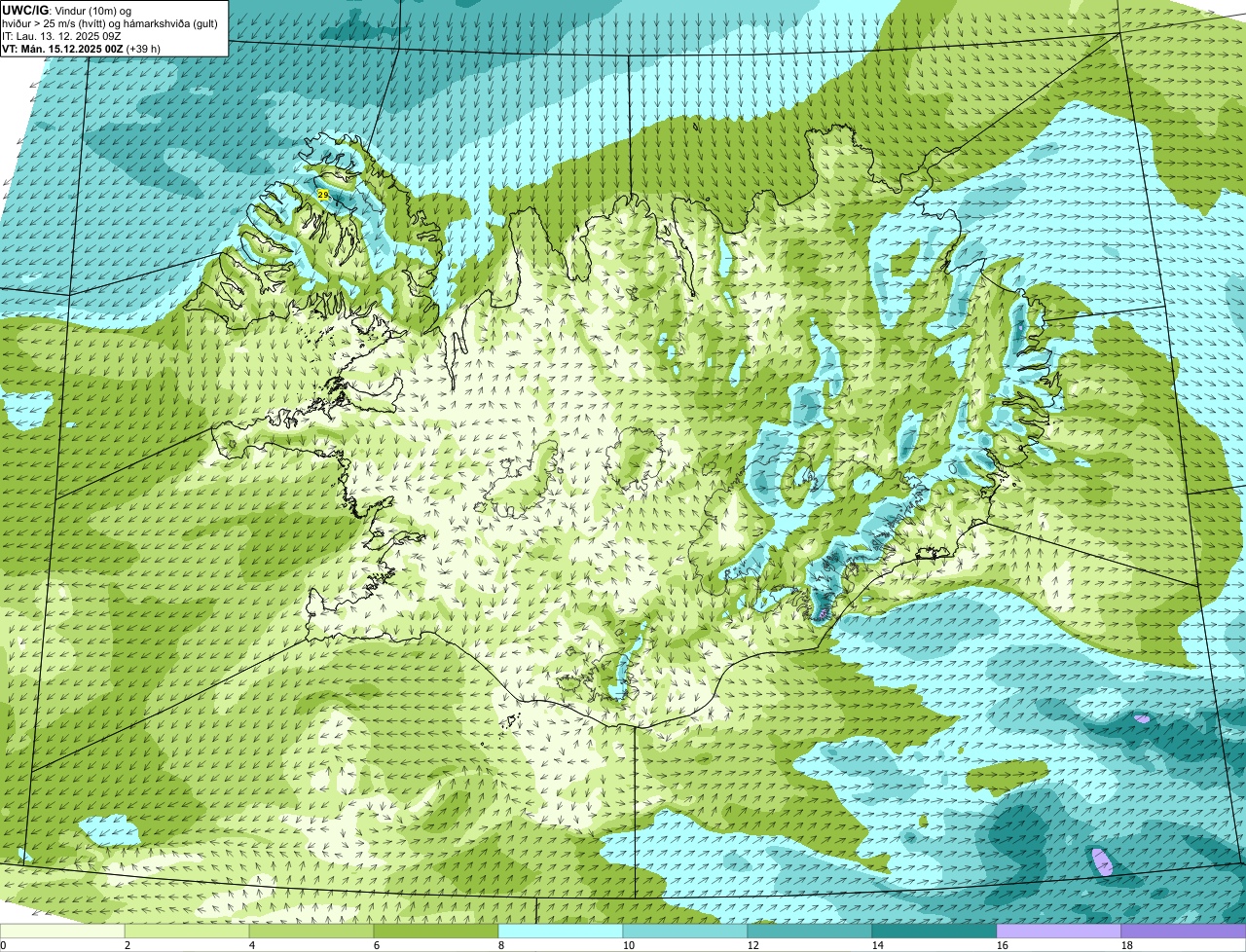Click the yellow 29 peak gust marker
Viewport: 1246px width, 952px height.
coord(323,196)
